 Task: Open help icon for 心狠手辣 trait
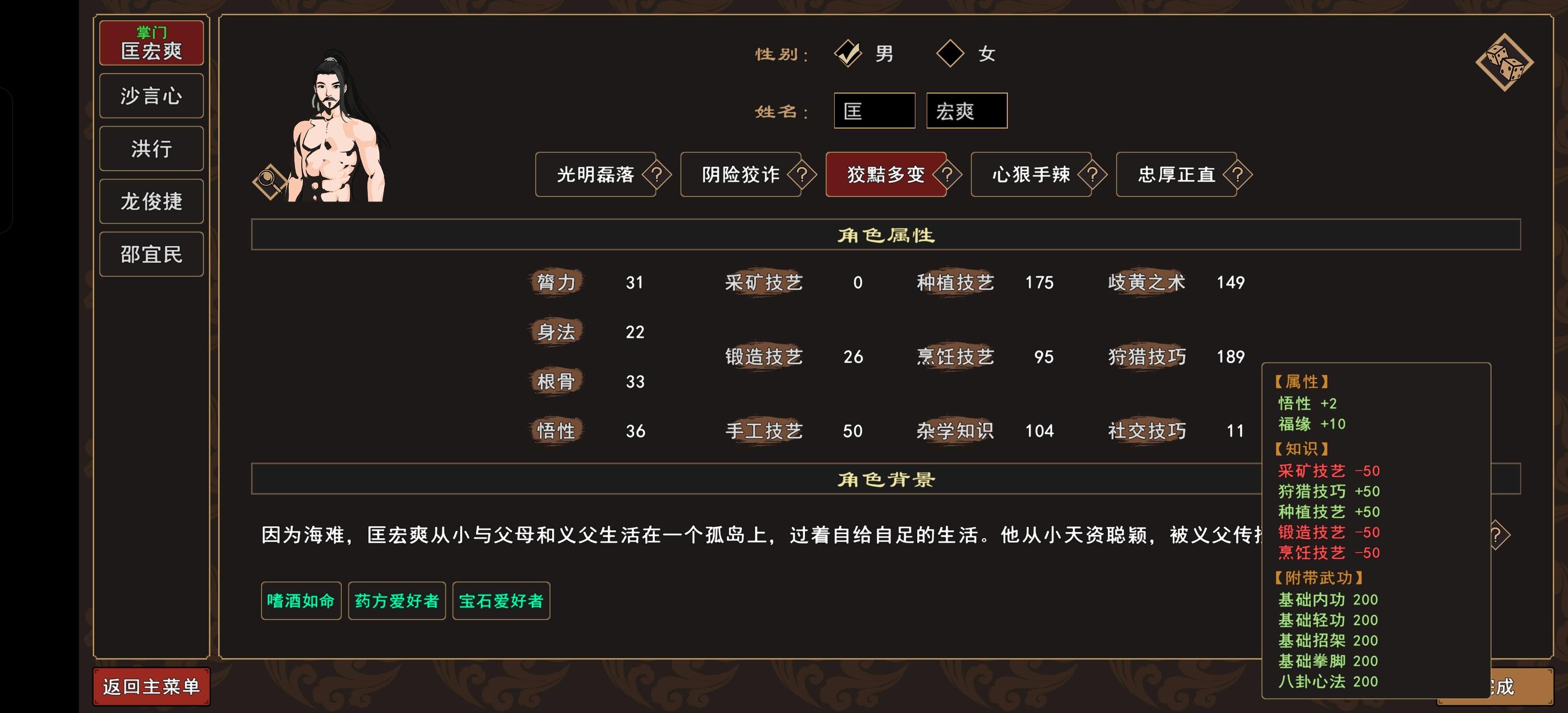(1093, 175)
